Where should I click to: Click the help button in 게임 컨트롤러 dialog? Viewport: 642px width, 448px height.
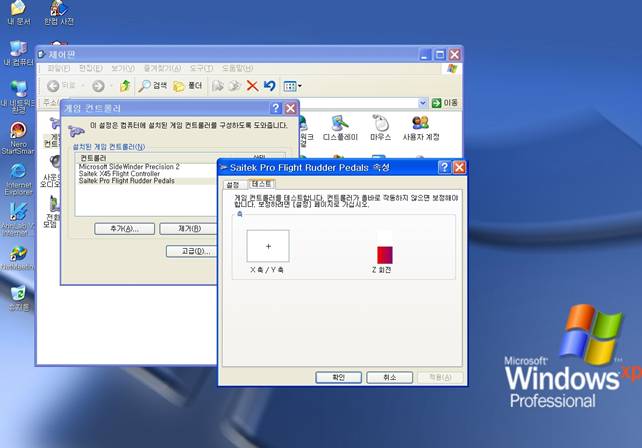click(276, 108)
